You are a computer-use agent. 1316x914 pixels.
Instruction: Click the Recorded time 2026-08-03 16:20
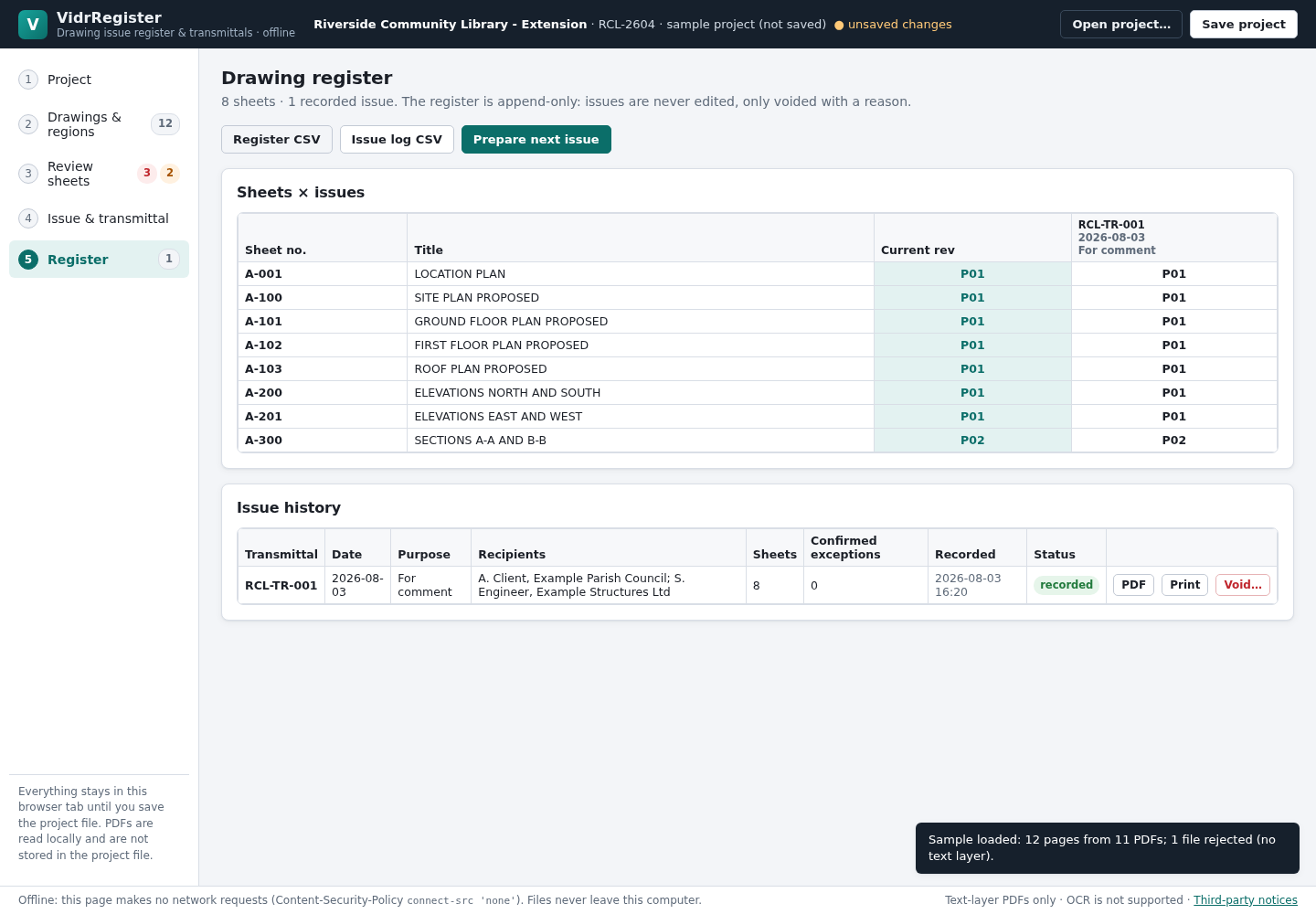click(x=977, y=585)
